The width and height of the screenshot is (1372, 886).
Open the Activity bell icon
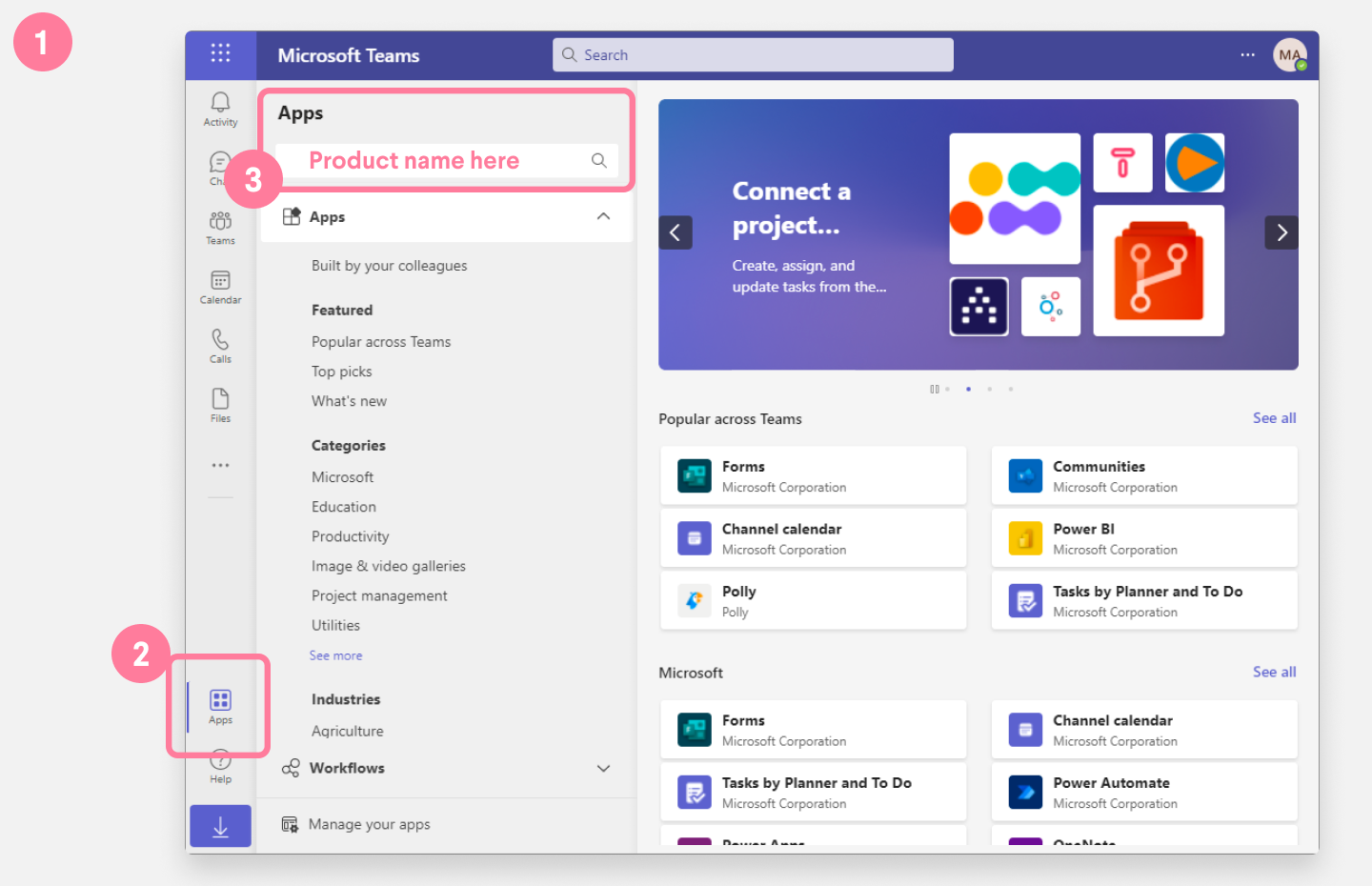click(x=220, y=108)
